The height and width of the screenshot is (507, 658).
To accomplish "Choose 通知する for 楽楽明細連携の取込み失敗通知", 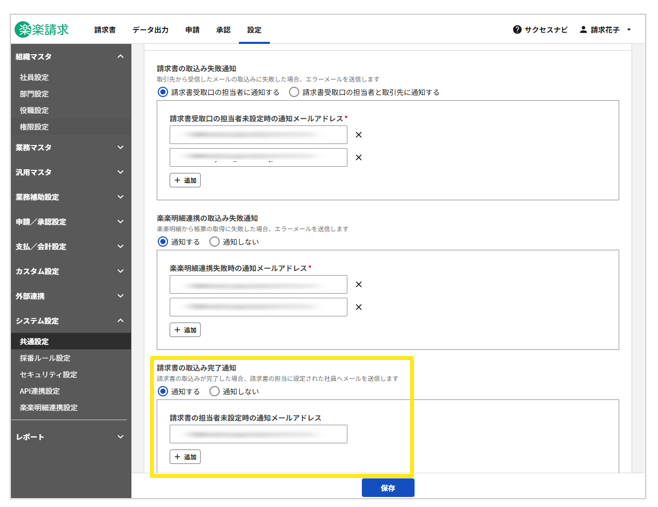I will point(163,242).
